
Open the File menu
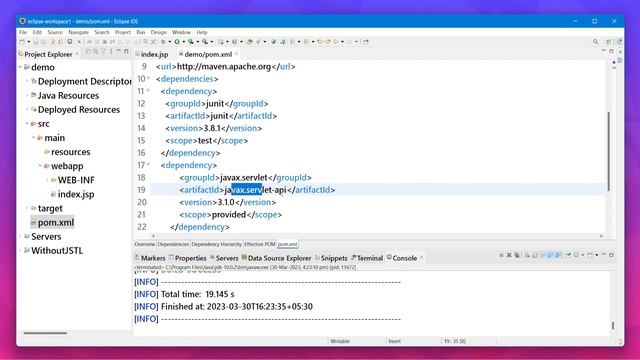[x=23, y=32]
